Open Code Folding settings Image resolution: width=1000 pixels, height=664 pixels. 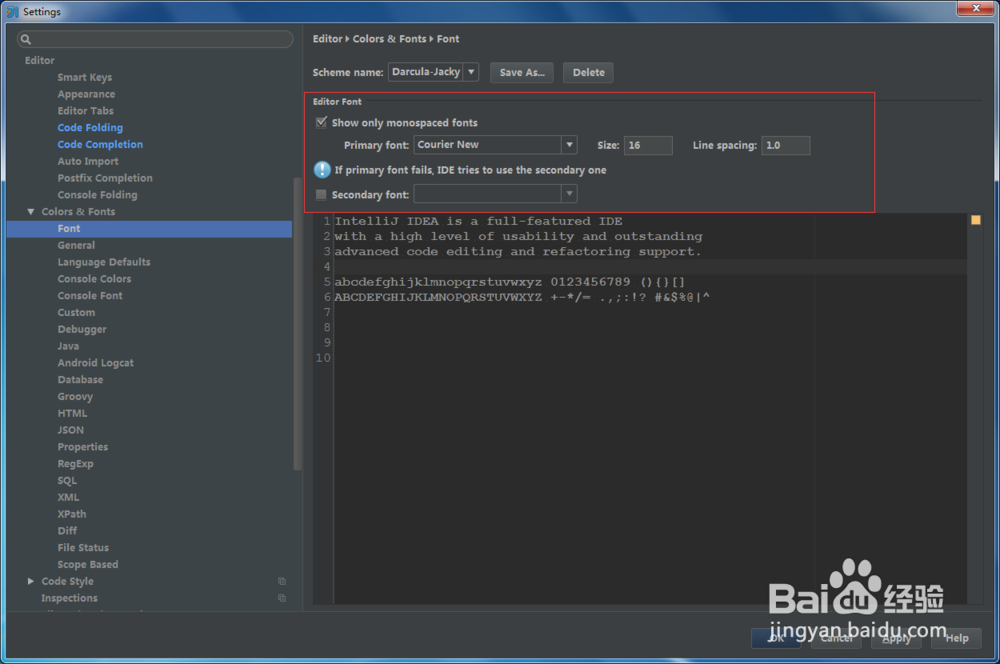coord(90,128)
